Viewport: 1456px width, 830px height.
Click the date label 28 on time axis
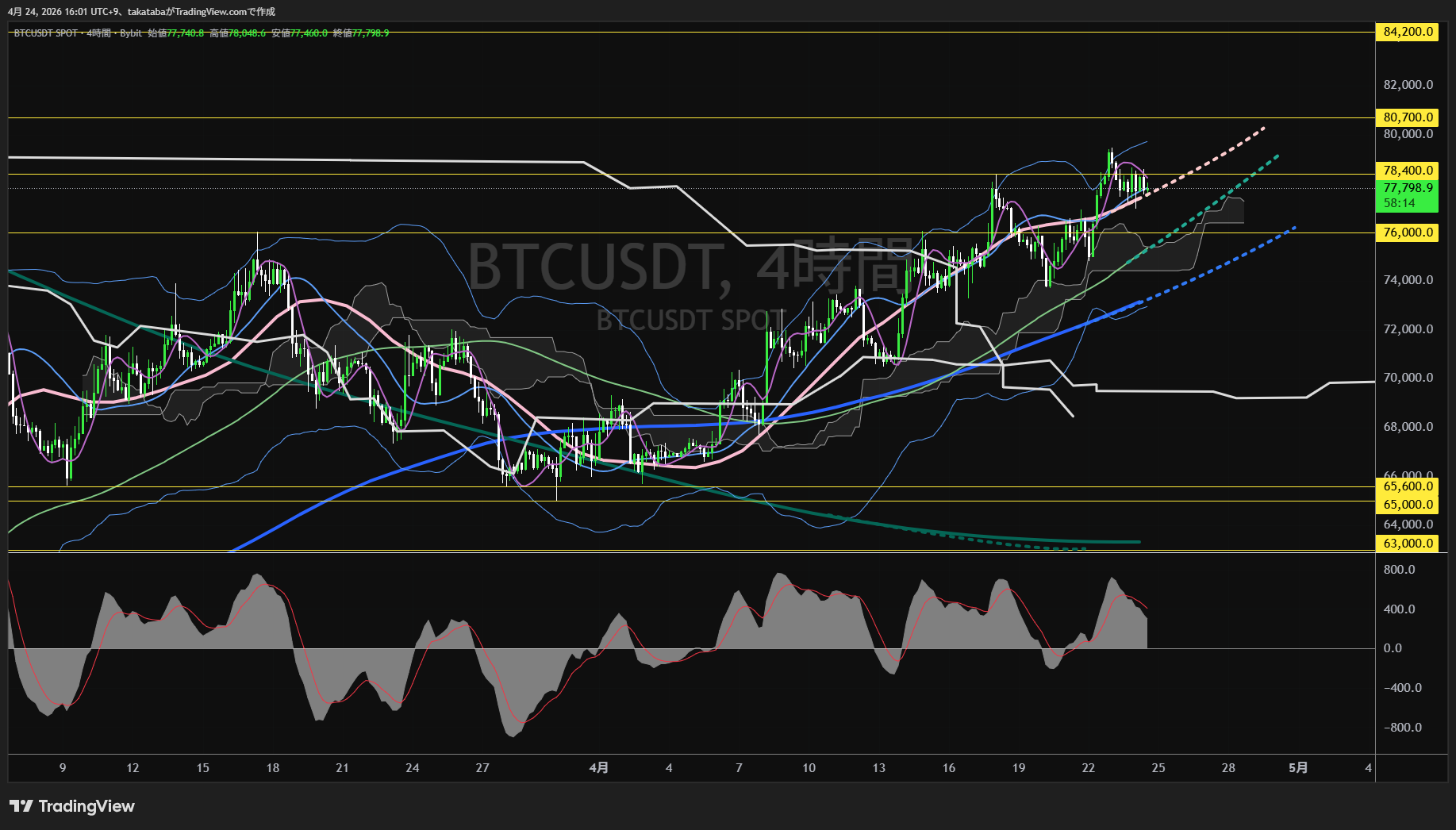coord(1227,768)
